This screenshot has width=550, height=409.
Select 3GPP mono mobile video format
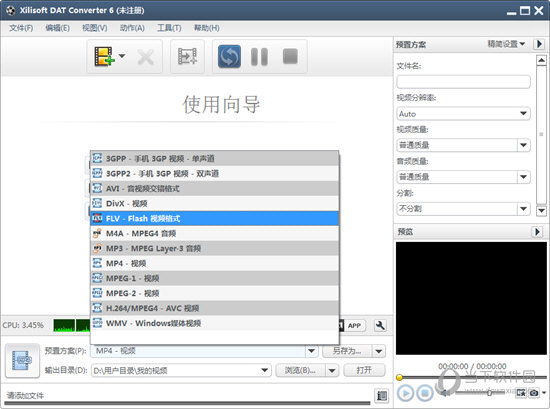215,159
